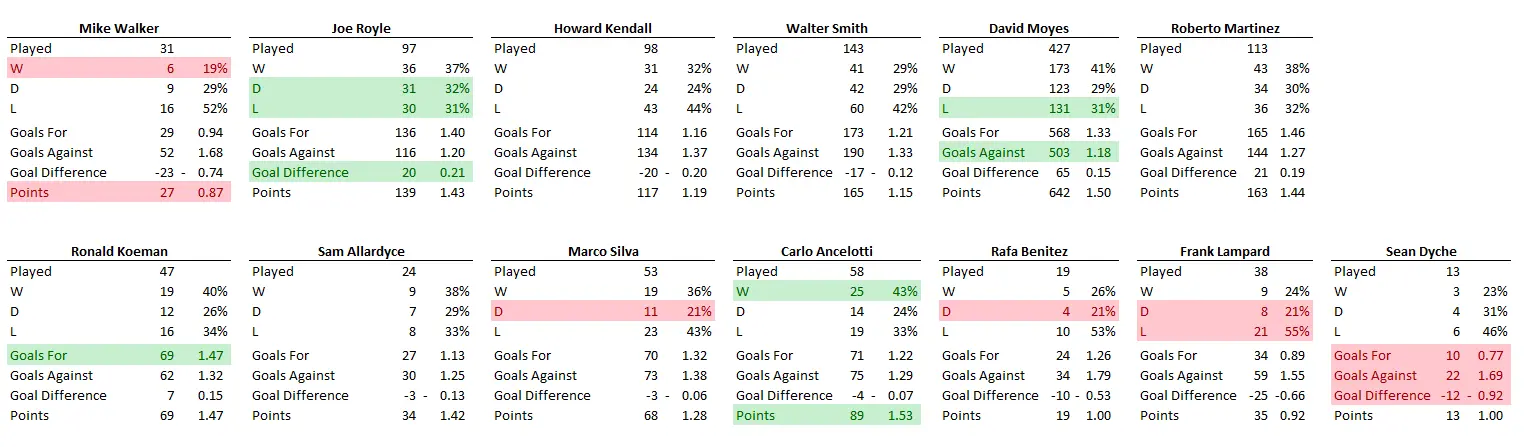Click Sean Dyche's red Goals Against label

tap(1375, 375)
